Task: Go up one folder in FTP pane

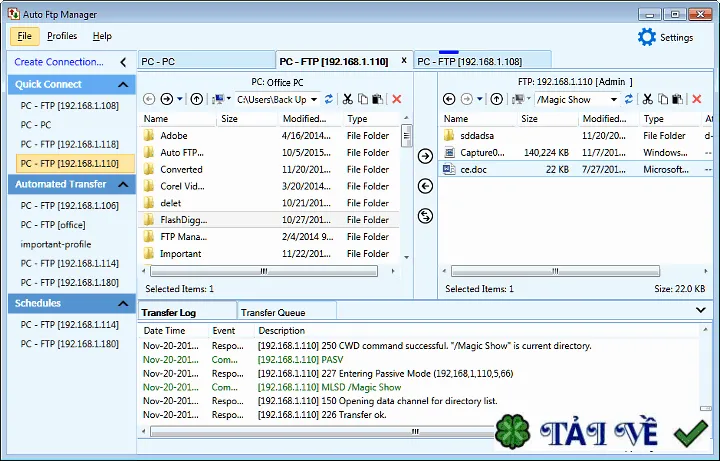Action: pos(496,99)
